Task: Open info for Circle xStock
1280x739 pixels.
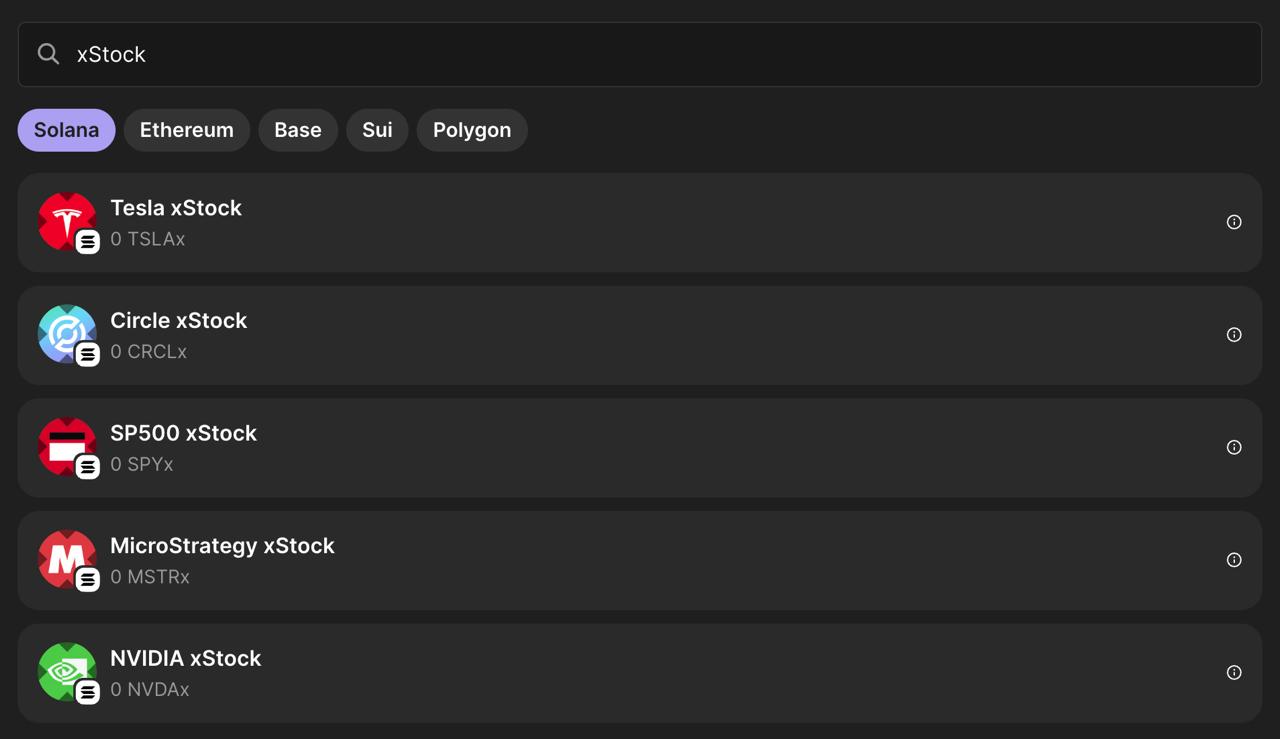Action: tap(1234, 335)
